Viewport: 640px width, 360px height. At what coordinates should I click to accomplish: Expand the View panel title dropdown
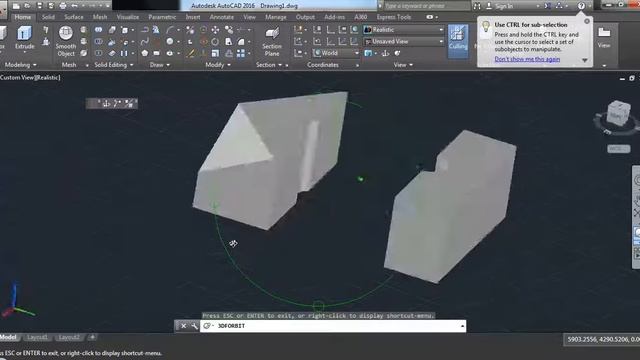(x=403, y=65)
